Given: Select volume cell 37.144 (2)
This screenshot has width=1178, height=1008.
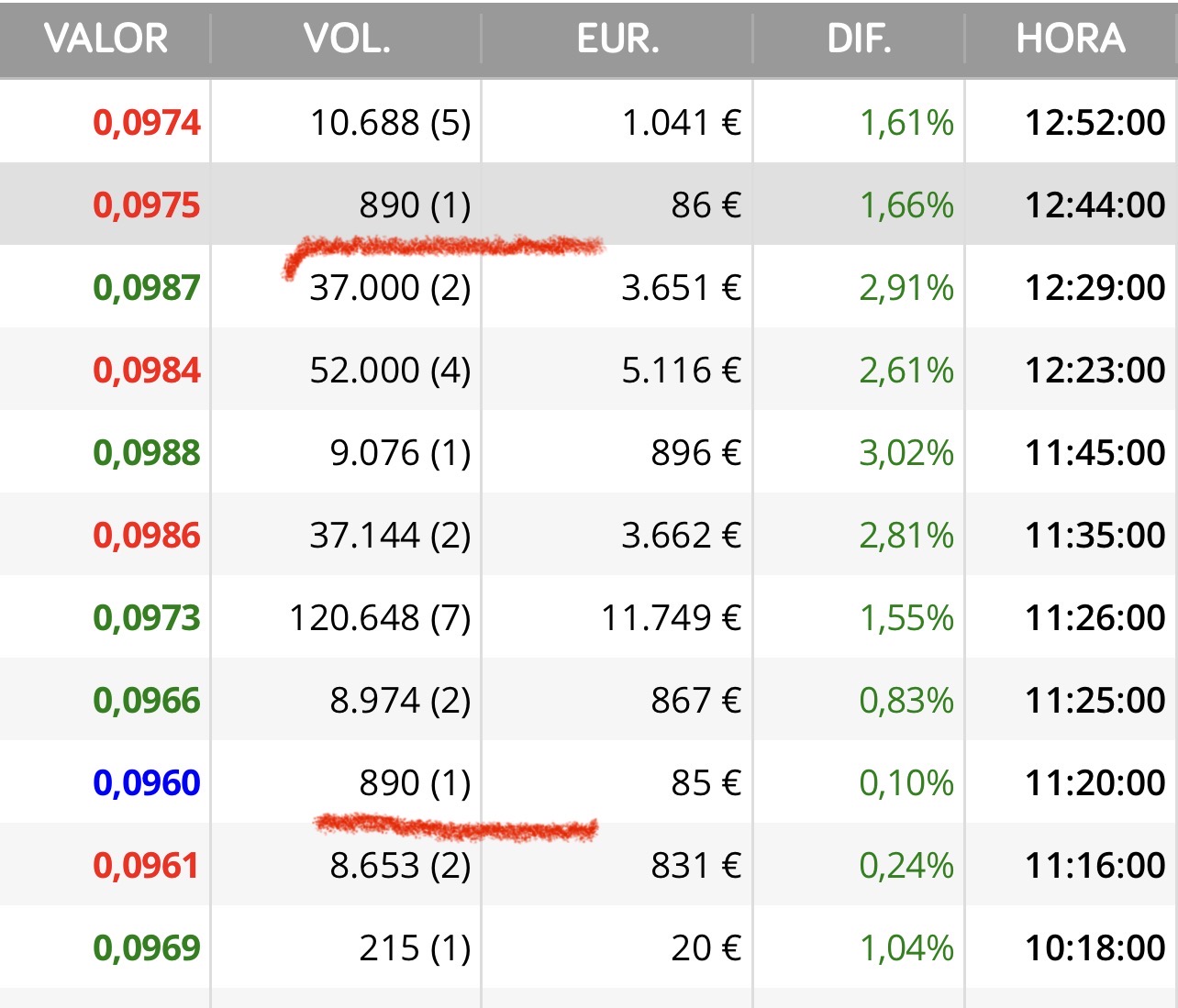Looking at the screenshot, I should 390,536.
